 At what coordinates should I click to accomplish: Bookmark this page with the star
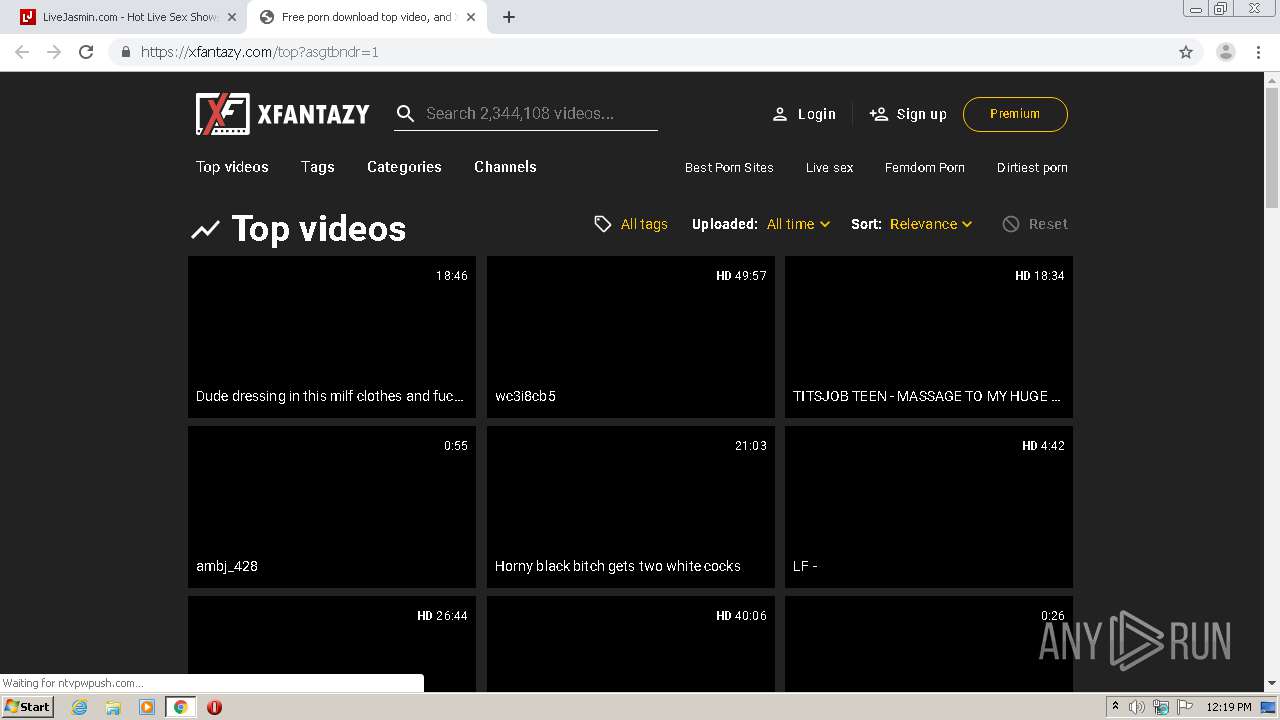1186,52
